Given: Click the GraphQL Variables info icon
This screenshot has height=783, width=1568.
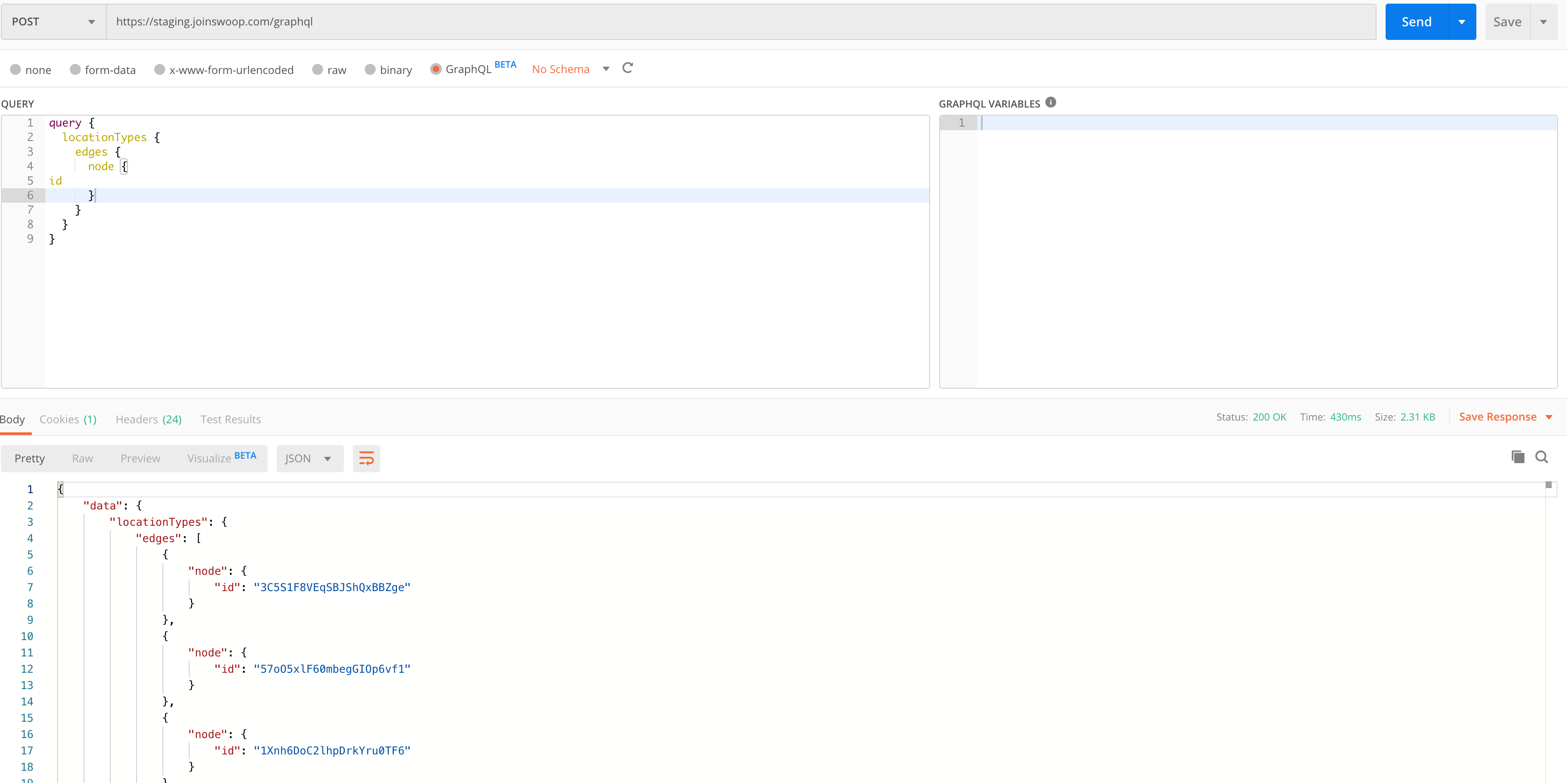Looking at the screenshot, I should pyautogui.click(x=1051, y=102).
